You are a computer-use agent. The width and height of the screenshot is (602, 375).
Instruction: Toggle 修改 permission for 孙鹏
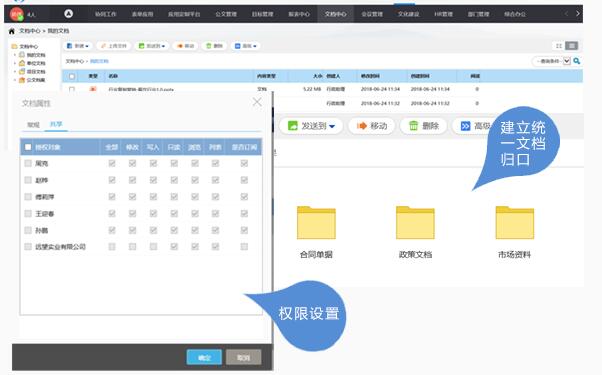coord(132,230)
